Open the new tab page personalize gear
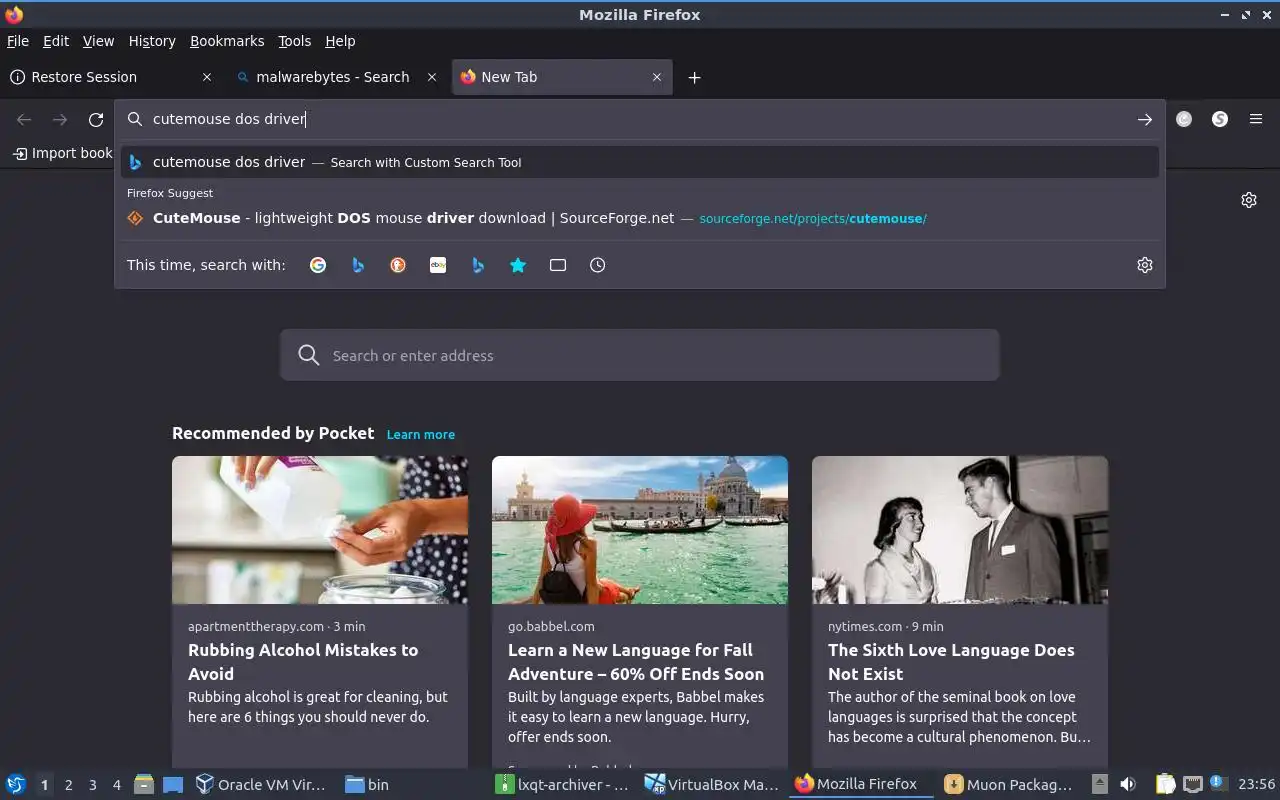1280x800 pixels. [x=1249, y=200]
